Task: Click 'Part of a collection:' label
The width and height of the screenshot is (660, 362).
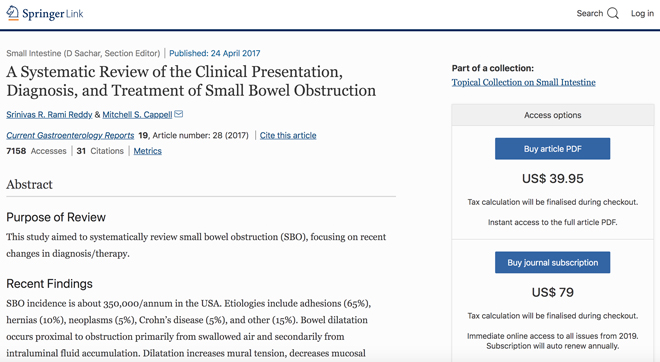Action: 493,68
